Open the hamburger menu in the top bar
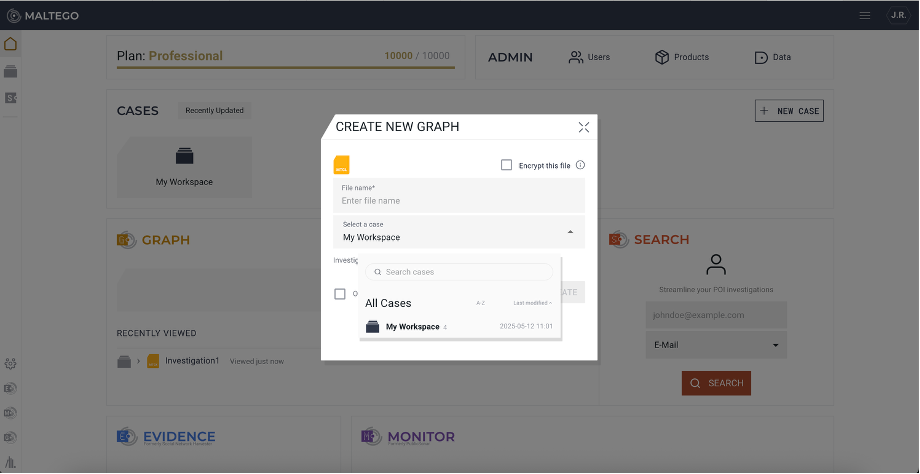Viewport: 920px width, 474px height. 865,16
